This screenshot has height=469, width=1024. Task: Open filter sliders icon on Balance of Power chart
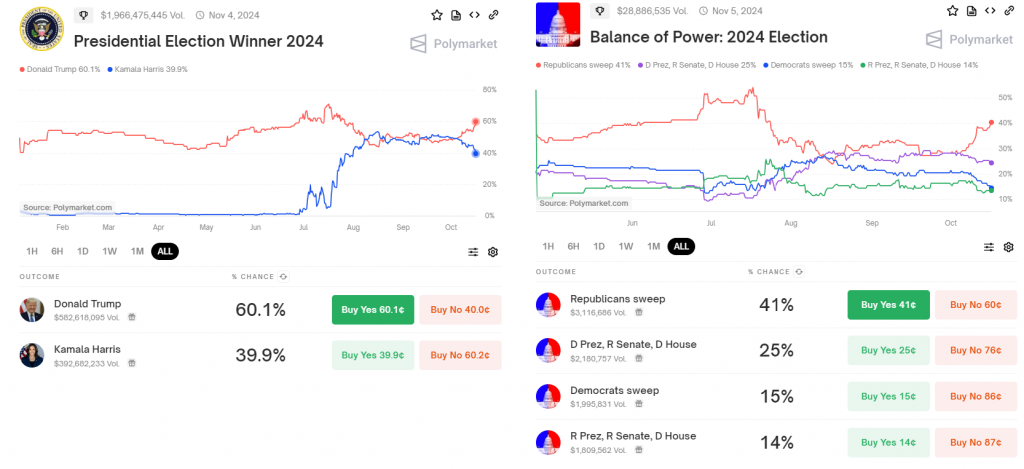pyautogui.click(x=989, y=247)
